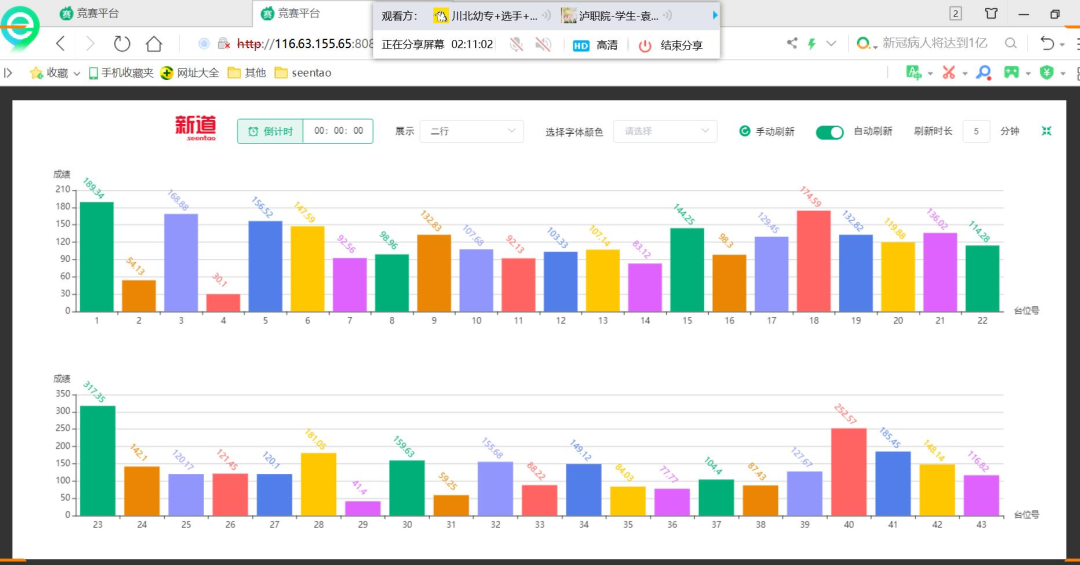The width and height of the screenshot is (1080, 565).
Task: Click the fullscreen icon beside 分钟
Action: pyautogui.click(x=1046, y=131)
